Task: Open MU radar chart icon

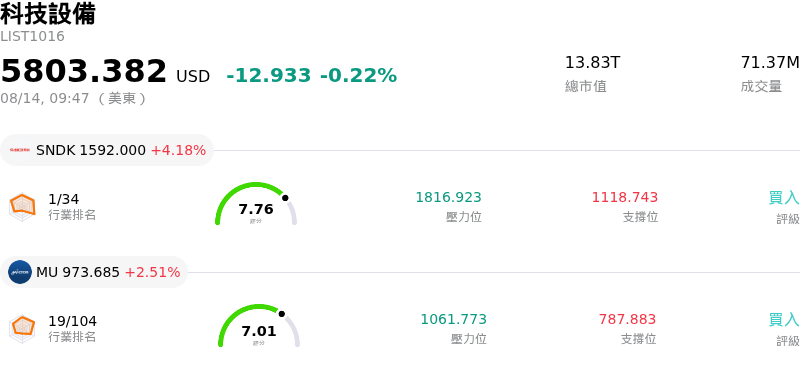Action: [x=22, y=329]
